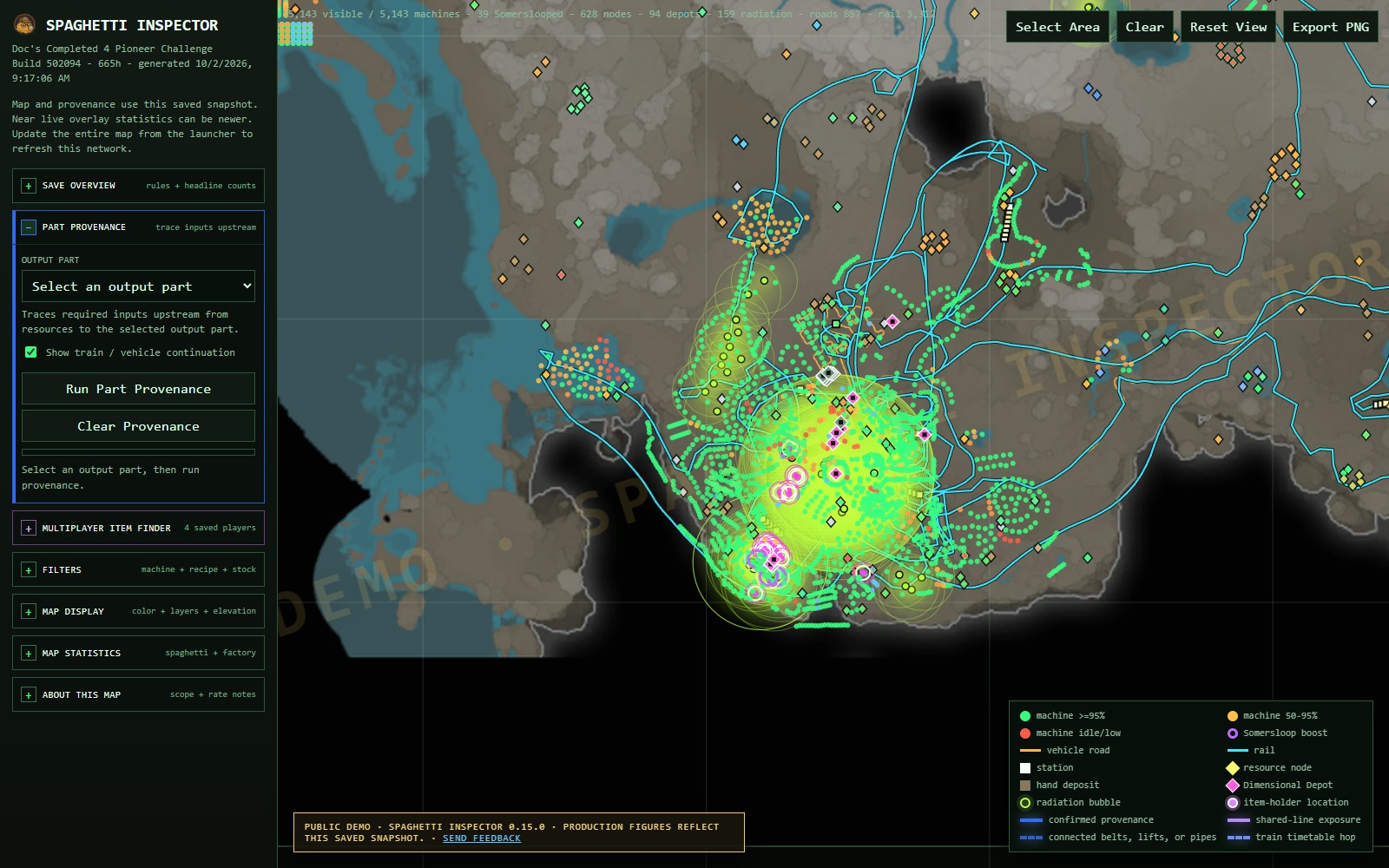Reset the map view
Viewport: 1389px width, 868px height.
1228,27
